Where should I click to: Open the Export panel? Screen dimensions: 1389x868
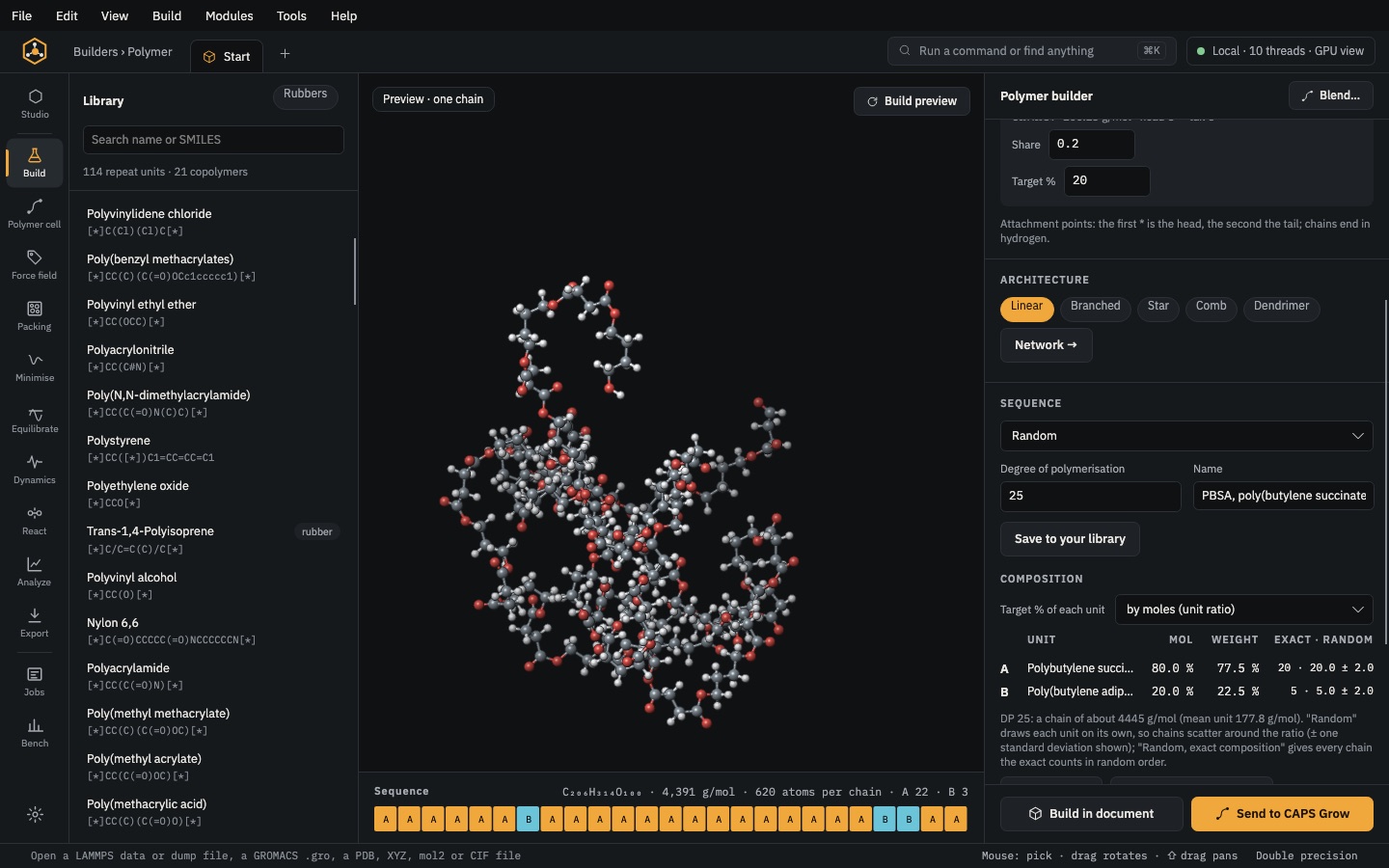pyautogui.click(x=35, y=622)
